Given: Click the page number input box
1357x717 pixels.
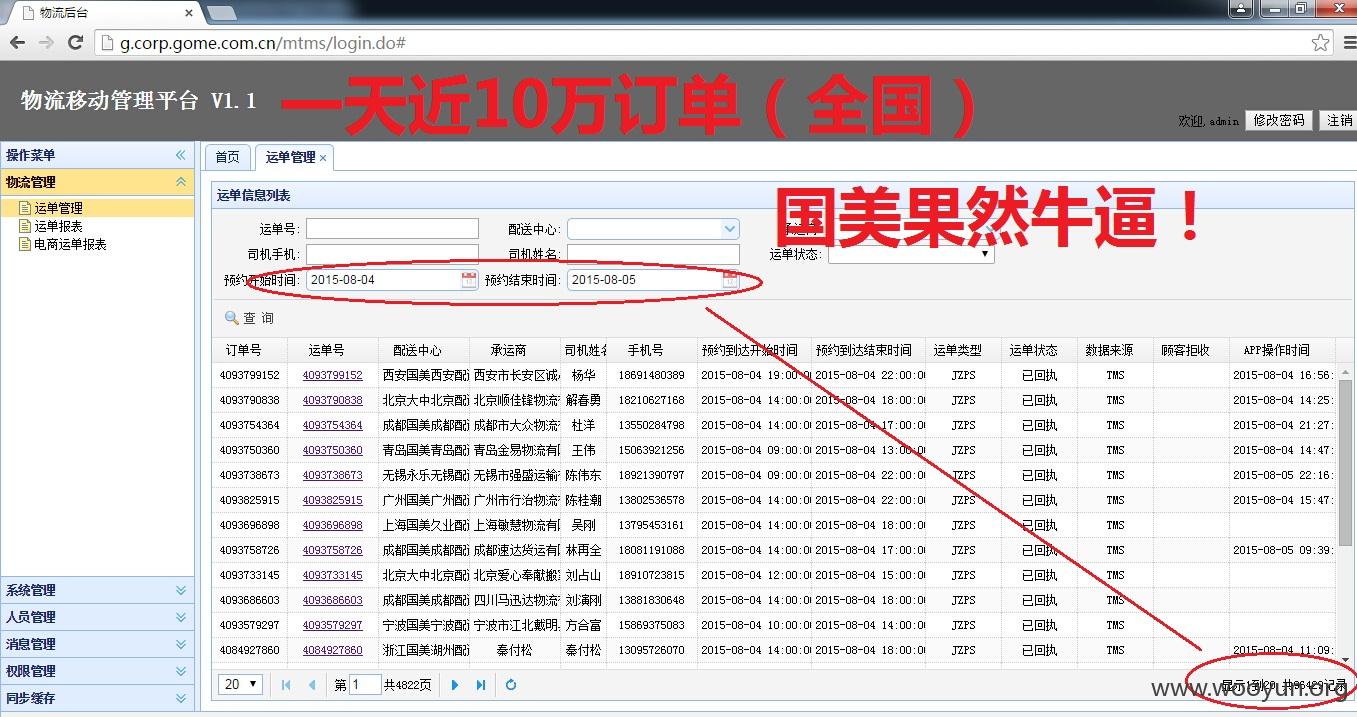Looking at the screenshot, I should pos(365,685).
